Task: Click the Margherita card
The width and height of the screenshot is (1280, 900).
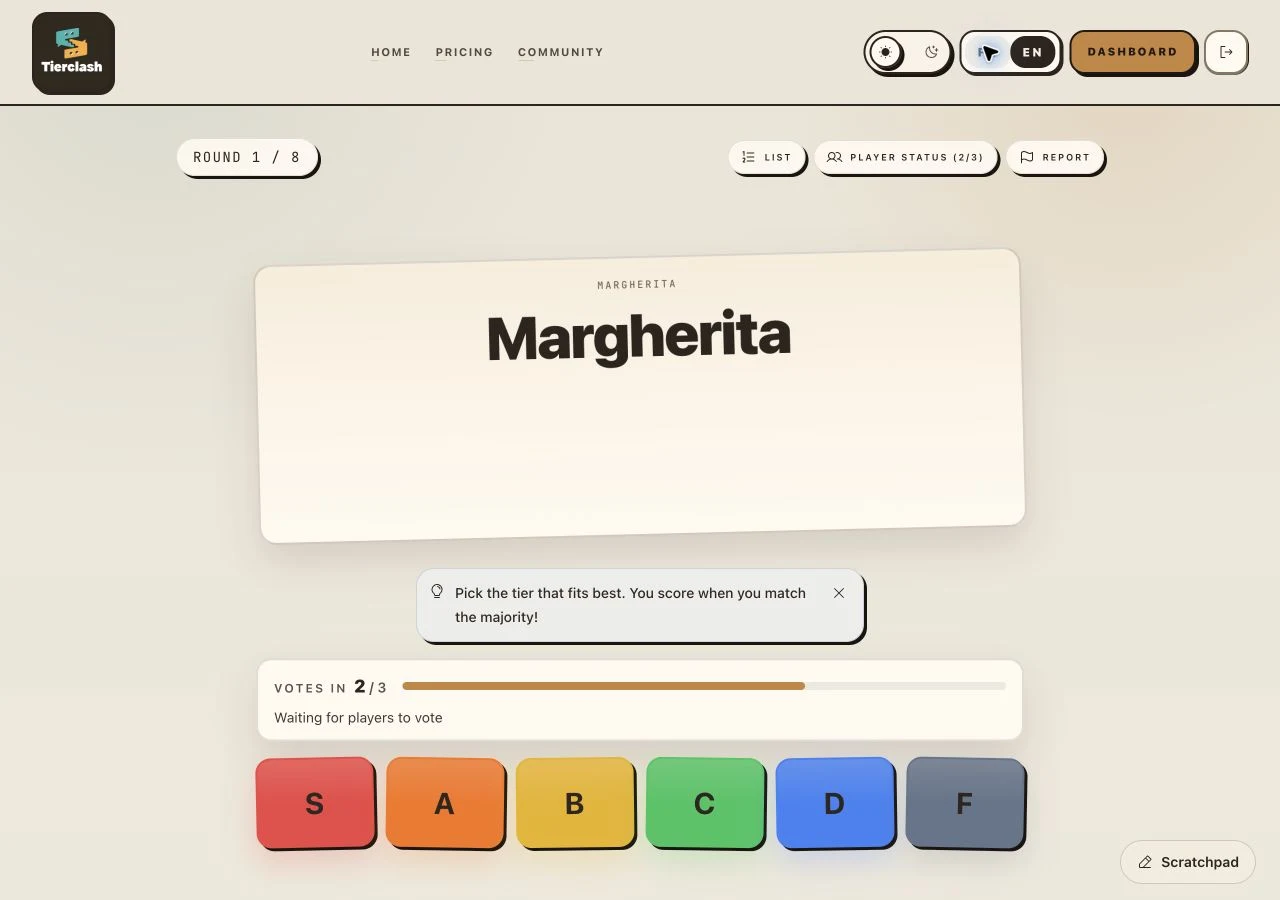Action: point(640,396)
